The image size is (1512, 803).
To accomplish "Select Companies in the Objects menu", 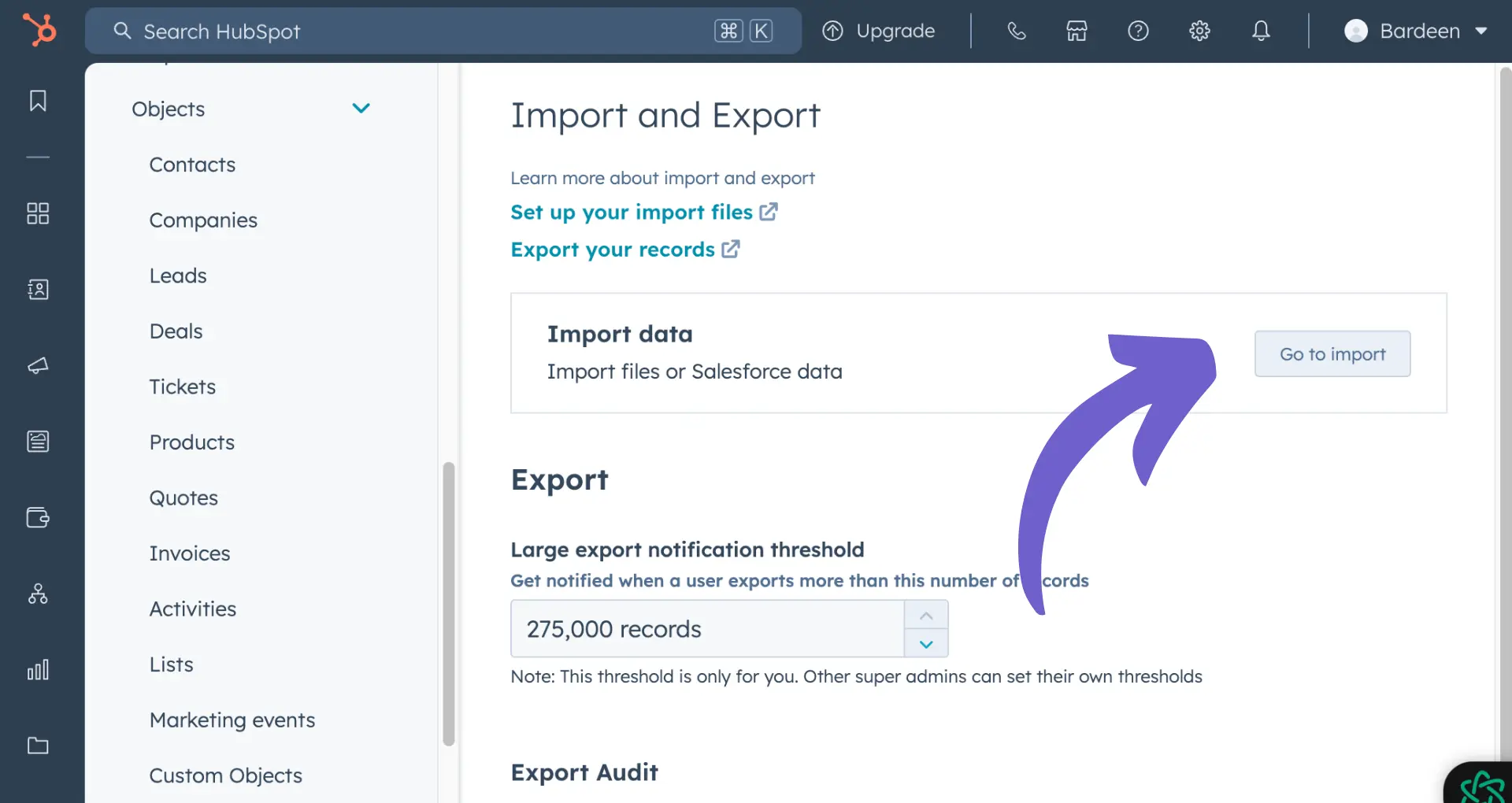I will click(203, 220).
